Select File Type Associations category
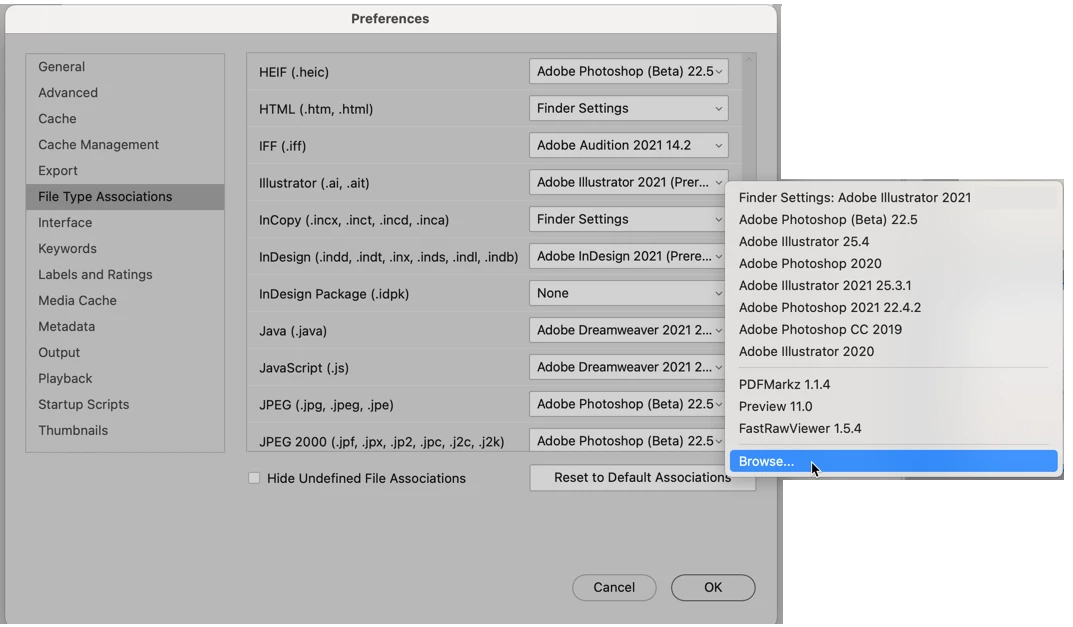 (x=125, y=196)
